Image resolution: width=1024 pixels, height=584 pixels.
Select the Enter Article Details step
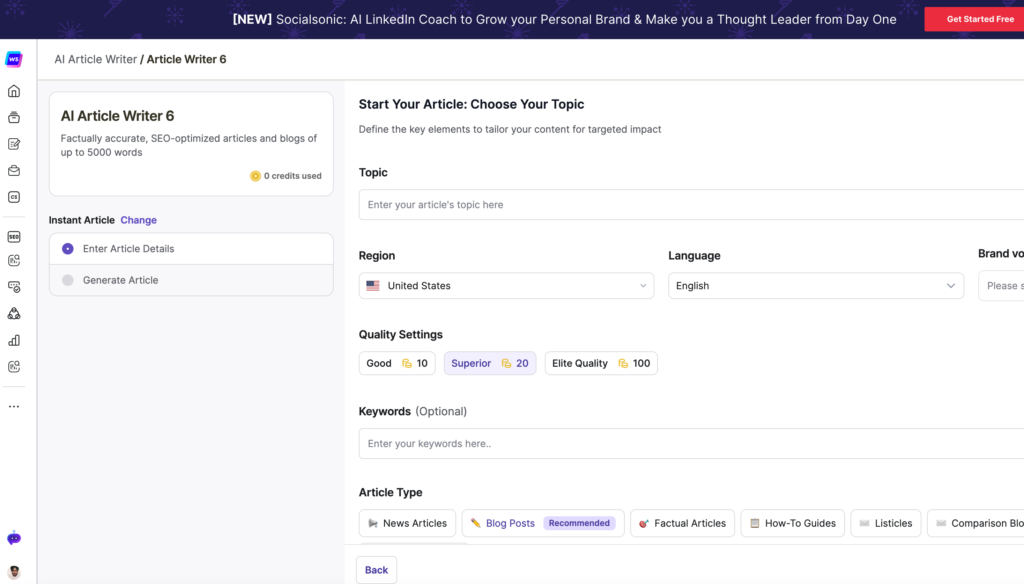click(128, 249)
